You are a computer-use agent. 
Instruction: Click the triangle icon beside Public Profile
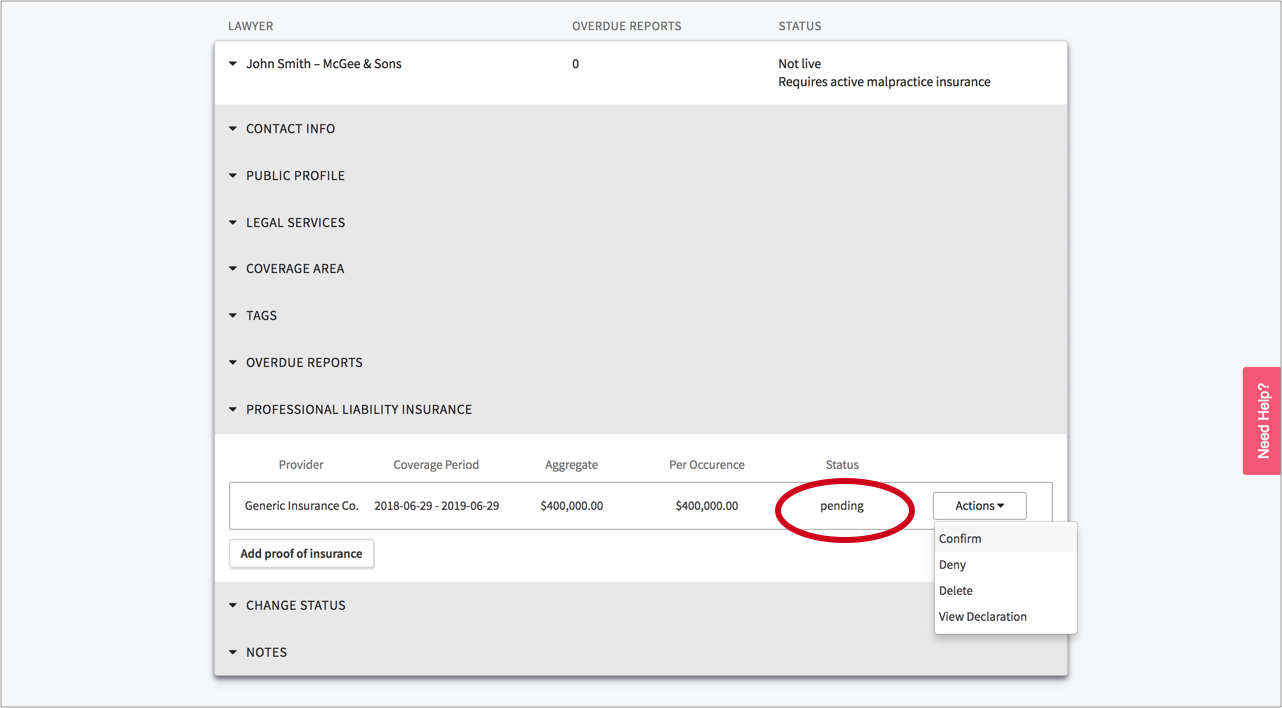coord(233,176)
